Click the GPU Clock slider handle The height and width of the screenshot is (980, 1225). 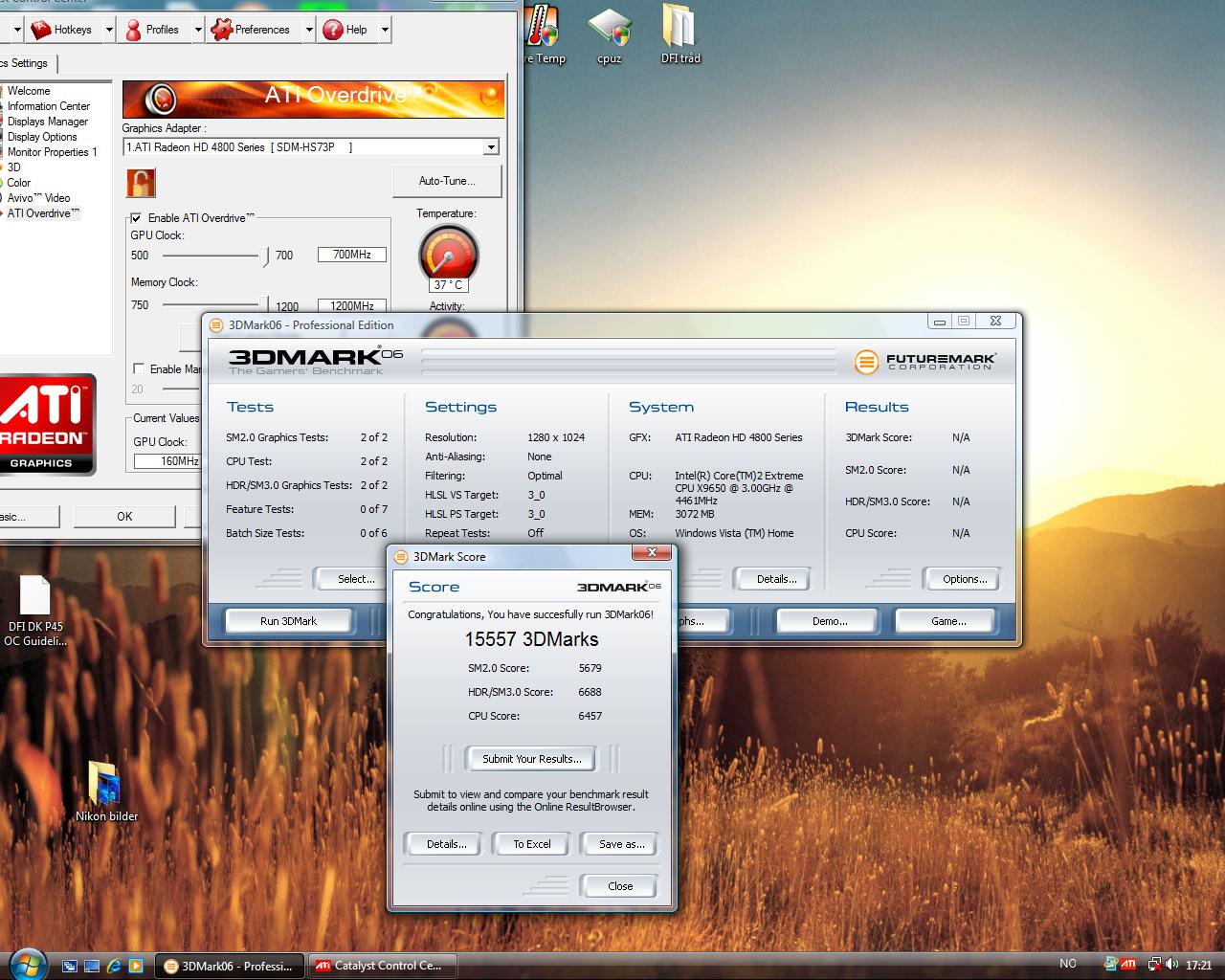[x=266, y=256]
